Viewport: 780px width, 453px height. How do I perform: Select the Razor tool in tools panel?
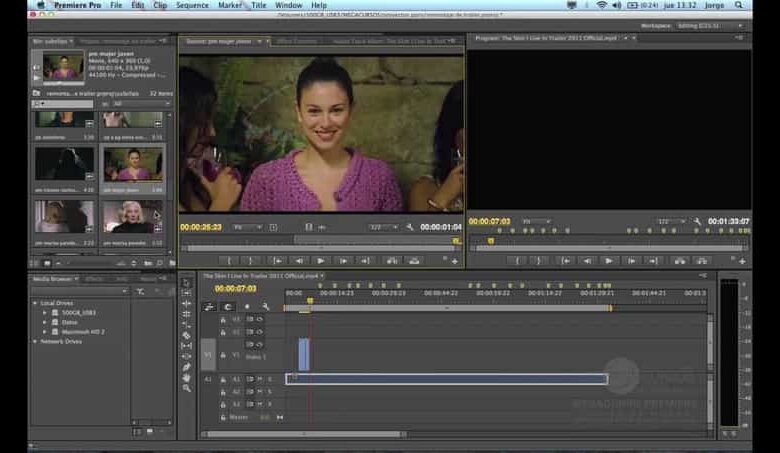point(186,335)
